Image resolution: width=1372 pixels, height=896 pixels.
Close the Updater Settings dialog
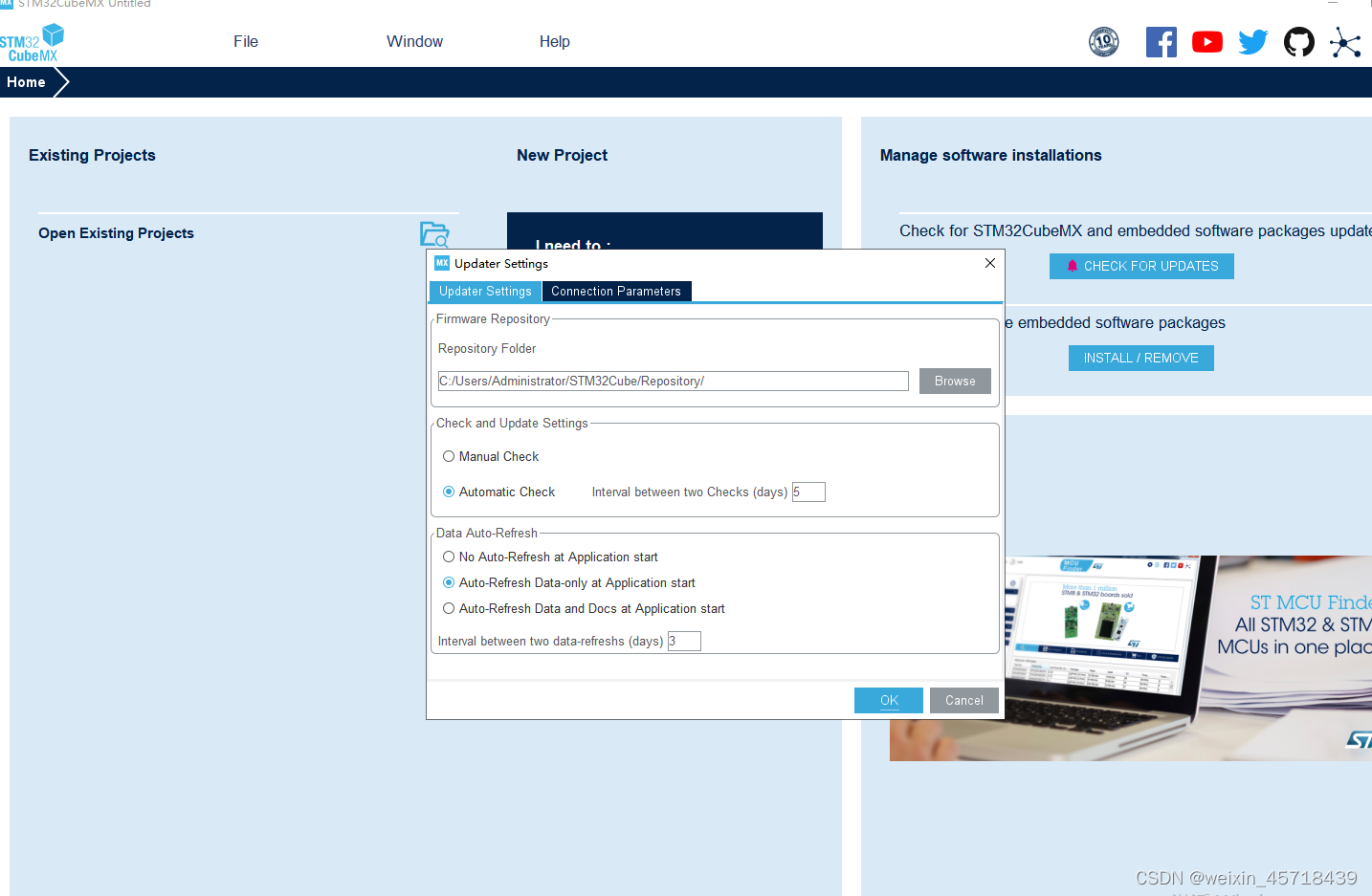(990, 263)
